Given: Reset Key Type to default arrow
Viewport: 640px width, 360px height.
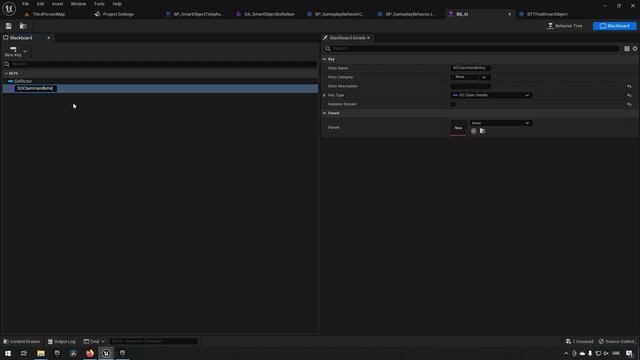Looking at the screenshot, I should [629, 95].
